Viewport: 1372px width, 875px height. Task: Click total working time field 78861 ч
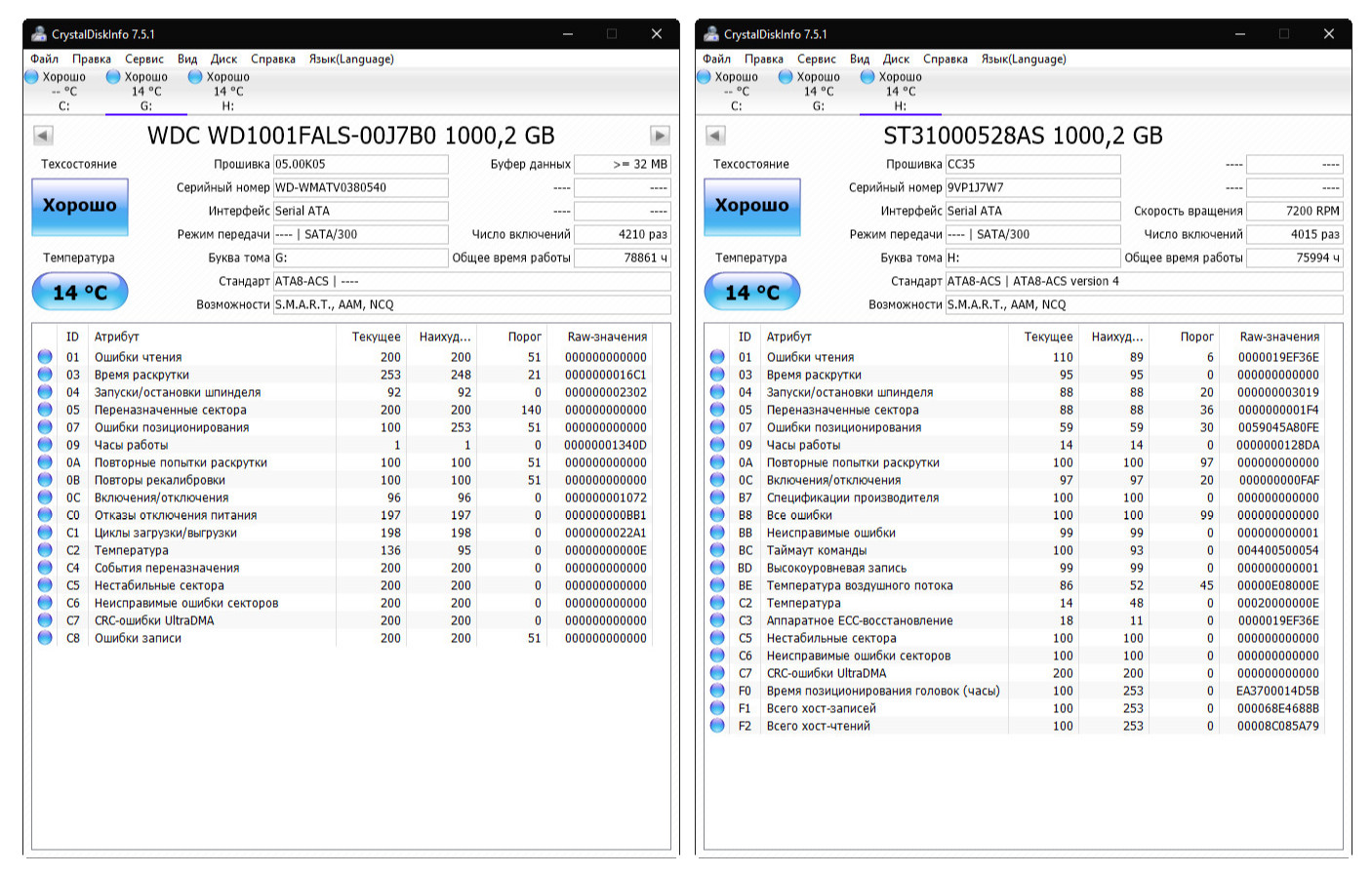tap(623, 258)
